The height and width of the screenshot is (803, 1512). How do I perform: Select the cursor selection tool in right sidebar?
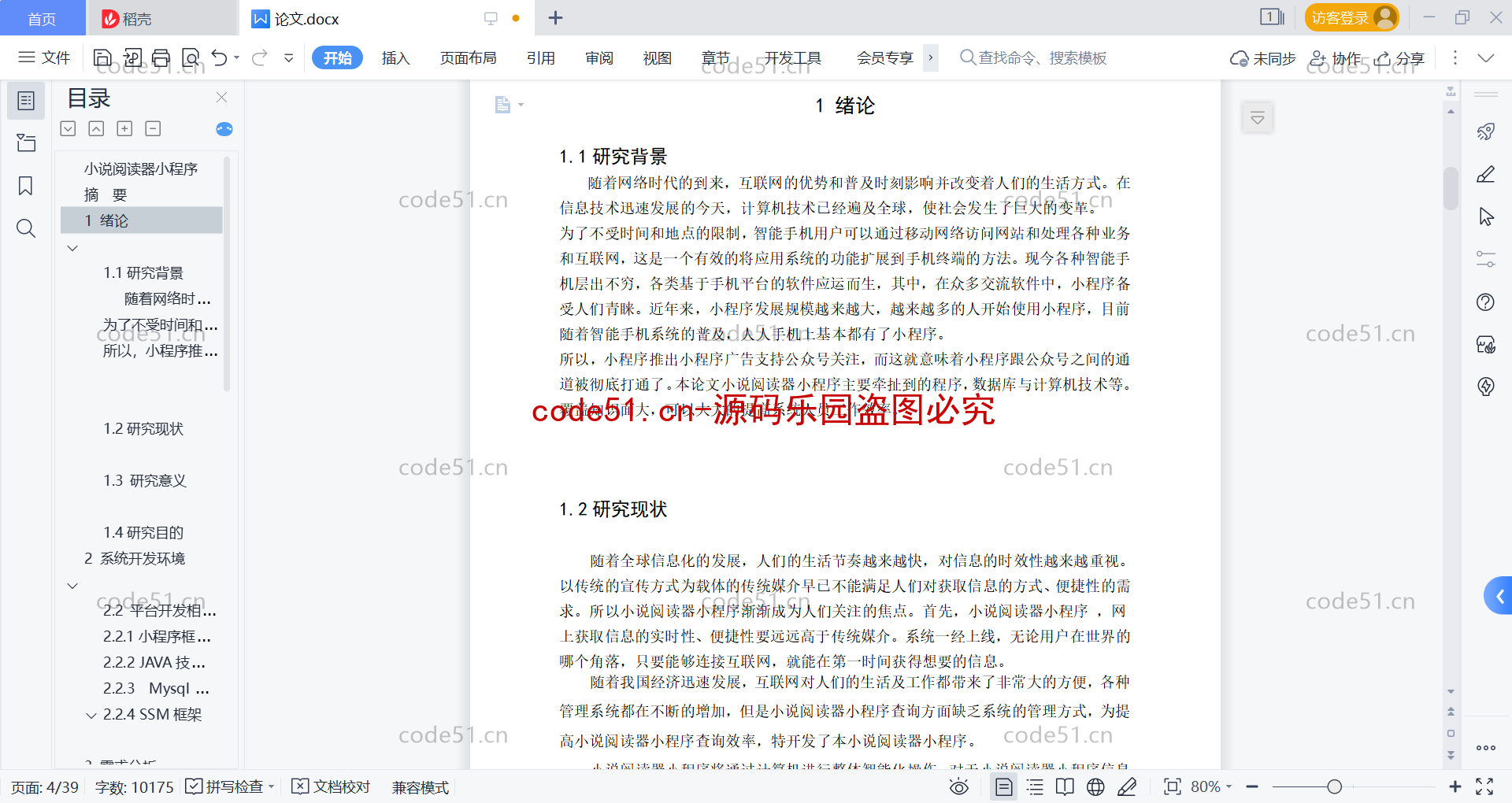click(1486, 216)
